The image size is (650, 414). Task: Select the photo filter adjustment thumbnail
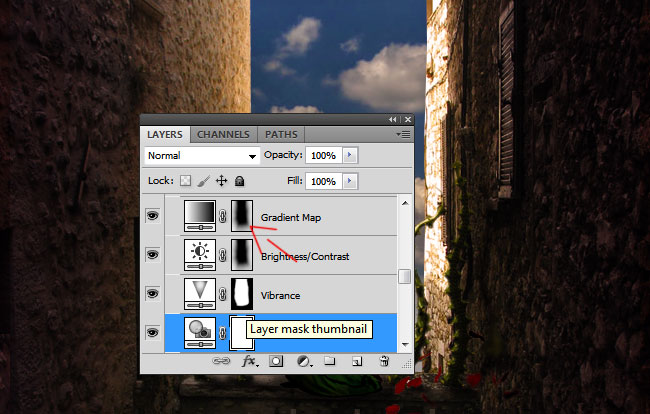coord(200,332)
